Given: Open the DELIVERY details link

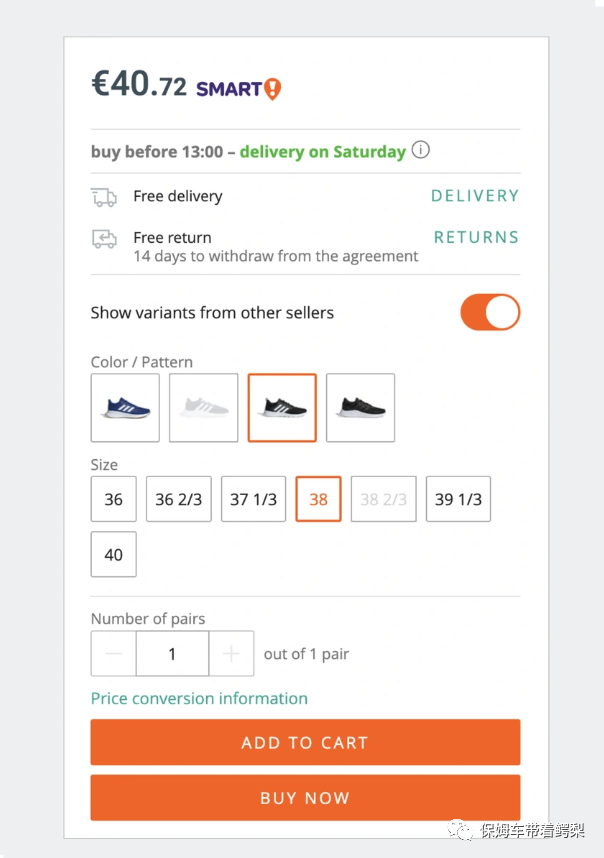Looking at the screenshot, I should (x=475, y=196).
